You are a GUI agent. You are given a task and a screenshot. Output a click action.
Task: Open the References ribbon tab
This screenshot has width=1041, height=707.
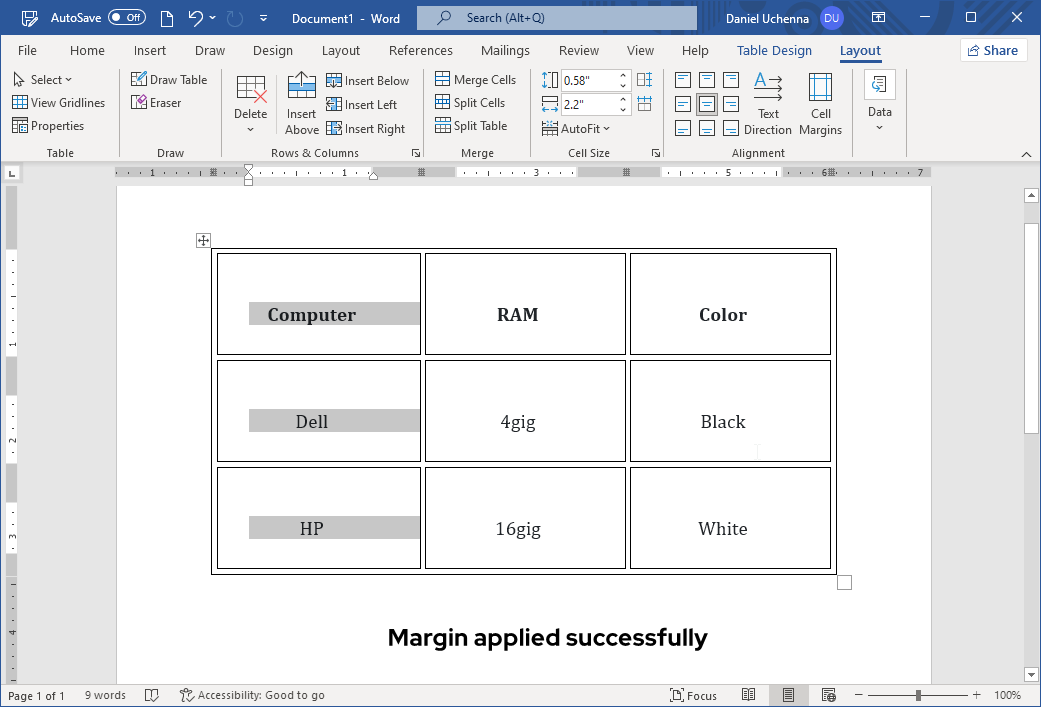[420, 50]
